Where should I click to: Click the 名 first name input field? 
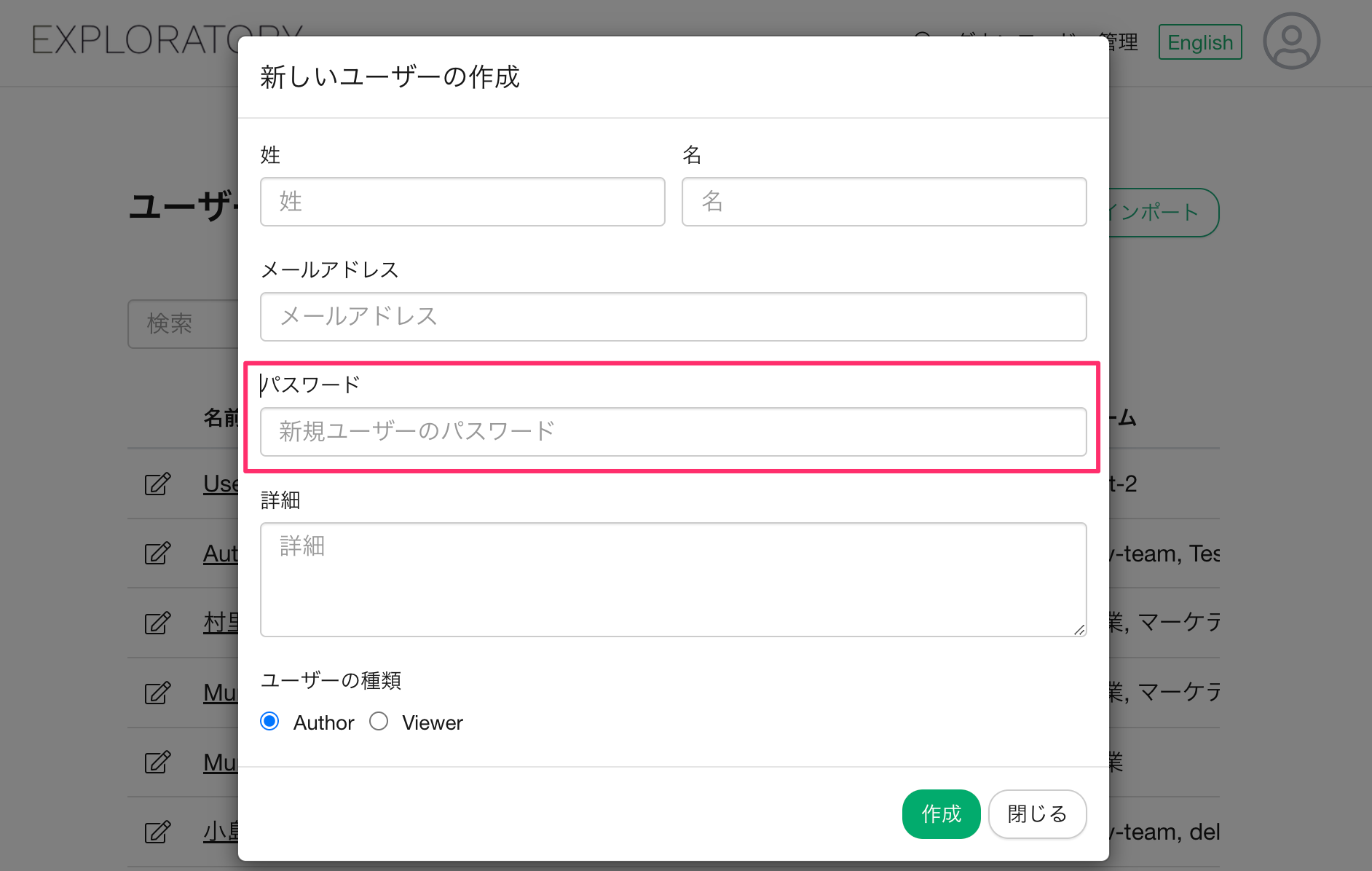884,202
